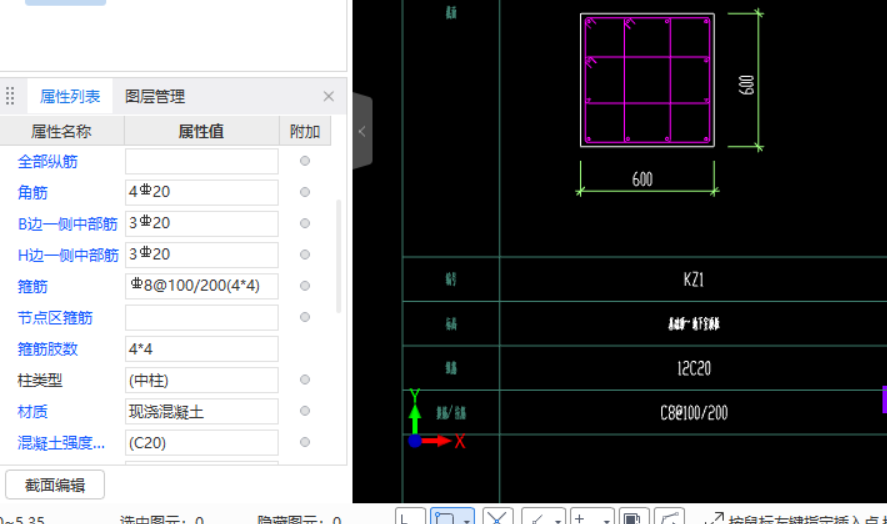The image size is (887, 524).
Task: Click the H边一侧中部筋 property name
Action: tap(68, 255)
